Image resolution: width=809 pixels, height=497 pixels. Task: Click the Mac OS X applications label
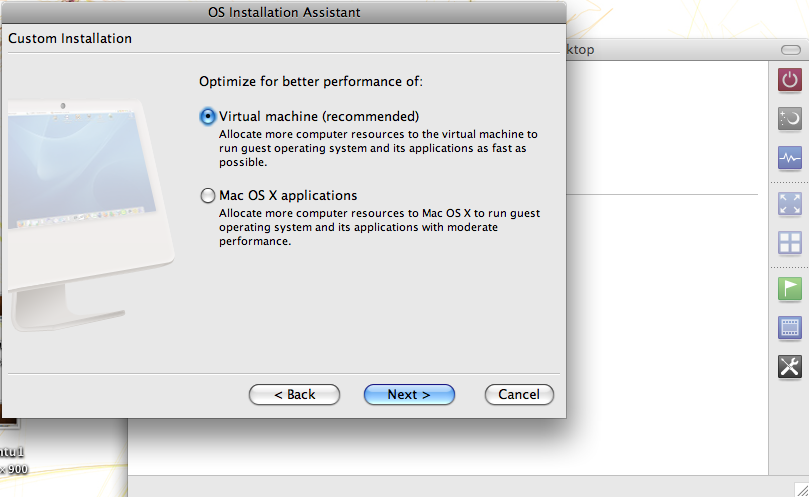288,196
